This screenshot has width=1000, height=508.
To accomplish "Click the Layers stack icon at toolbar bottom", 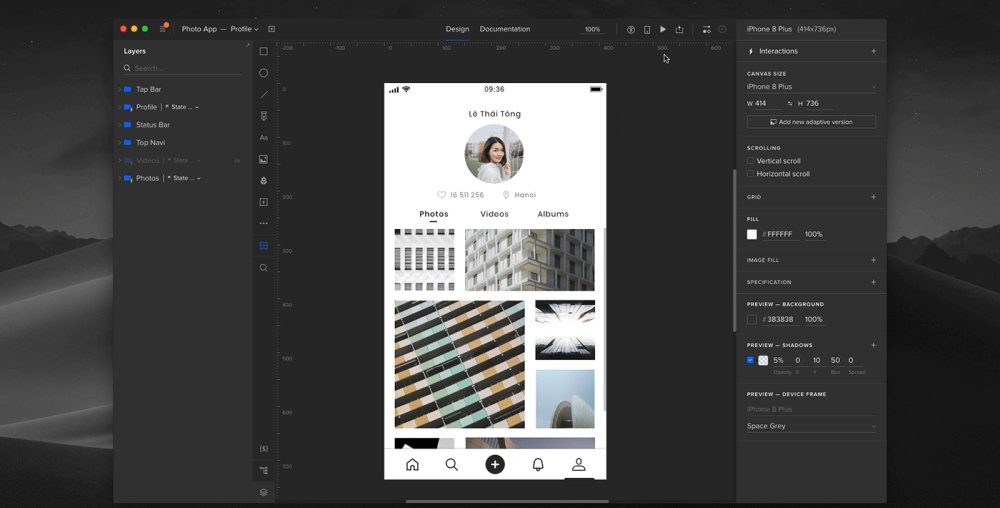I will (x=263, y=492).
